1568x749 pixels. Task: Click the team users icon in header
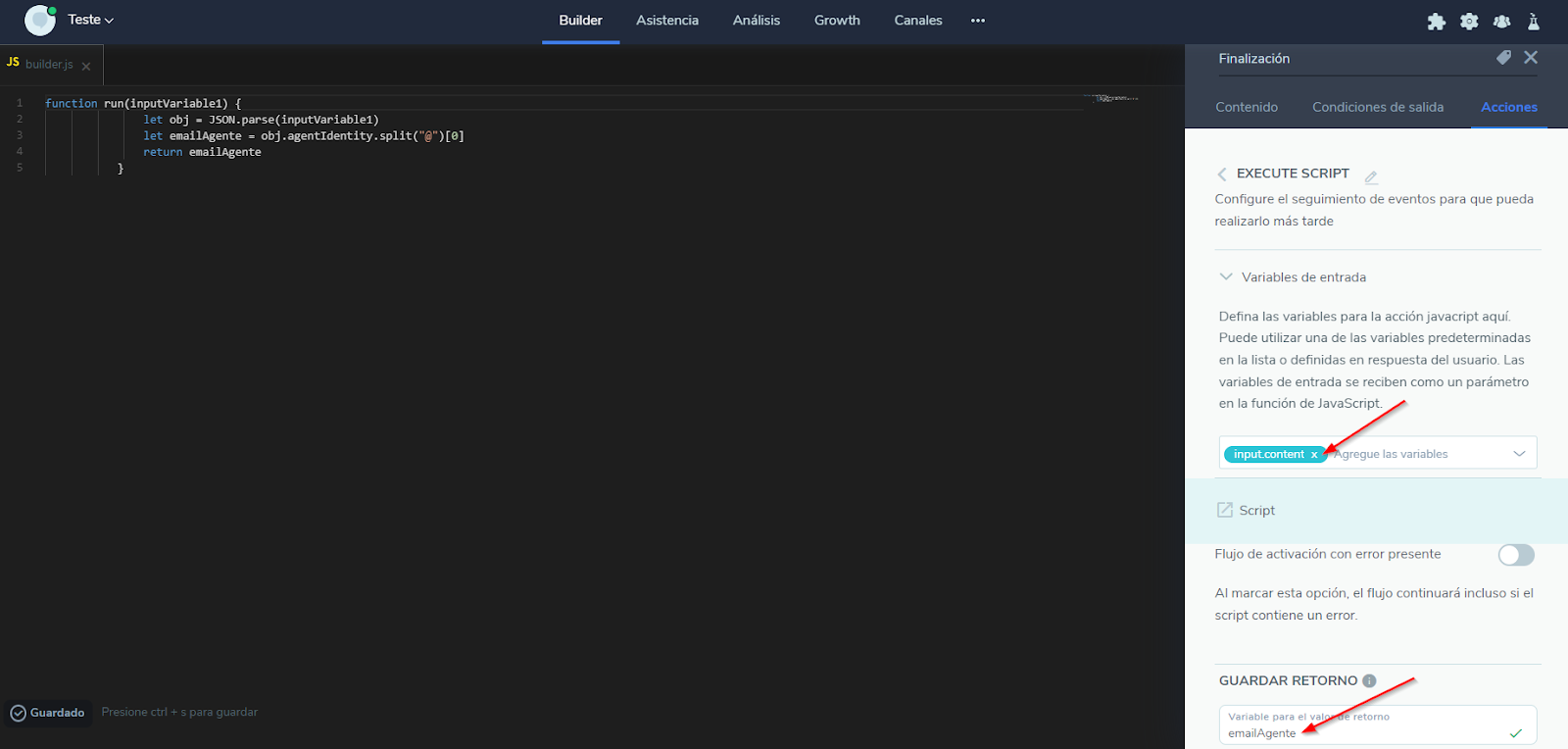click(x=1501, y=22)
